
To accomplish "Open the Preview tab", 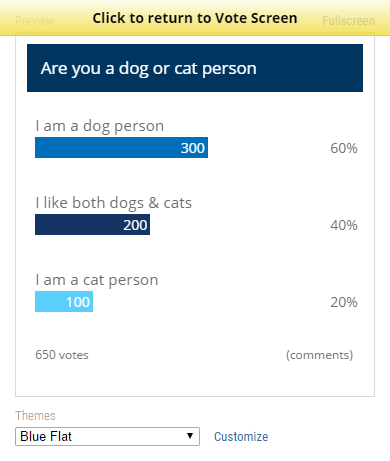I will point(35,21).
